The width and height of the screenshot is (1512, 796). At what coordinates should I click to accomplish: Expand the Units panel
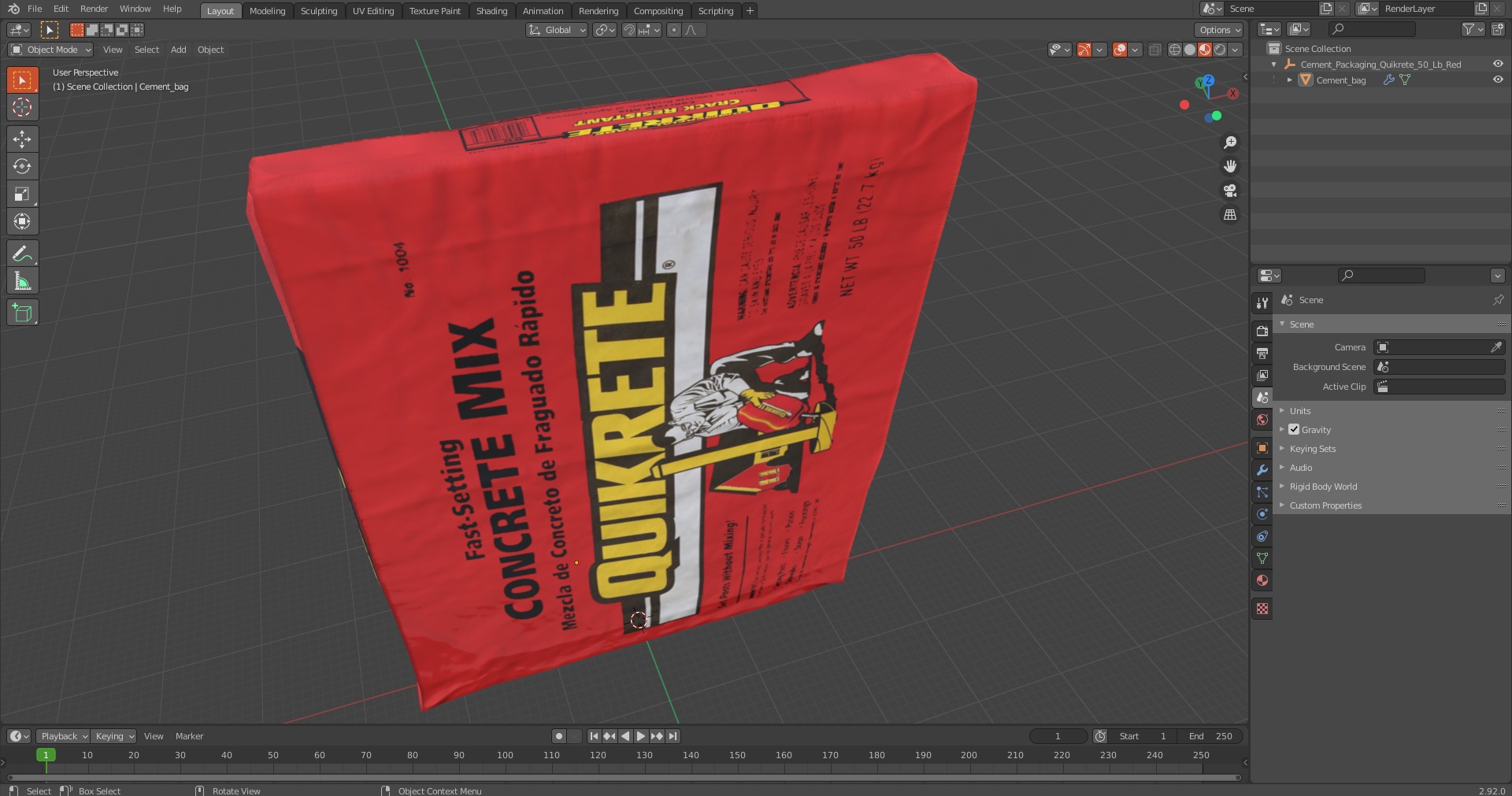click(x=1299, y=411)
